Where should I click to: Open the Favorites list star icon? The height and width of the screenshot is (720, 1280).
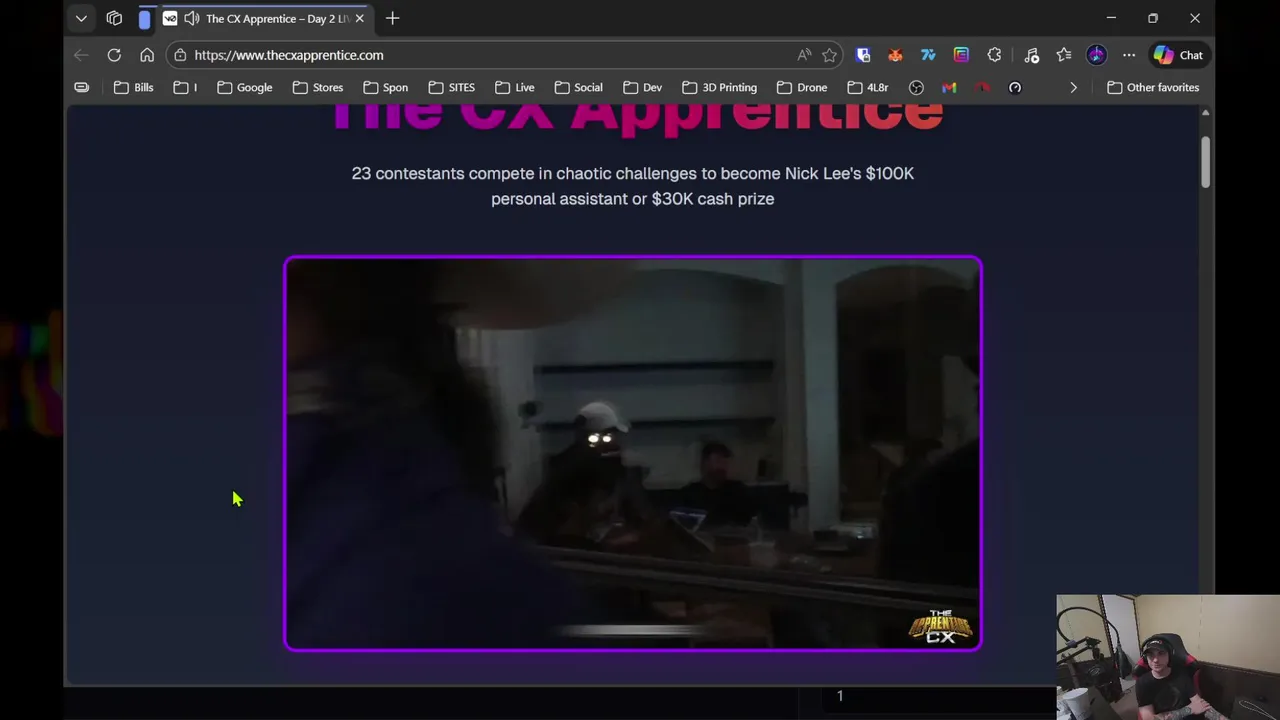pos(1064,55)
